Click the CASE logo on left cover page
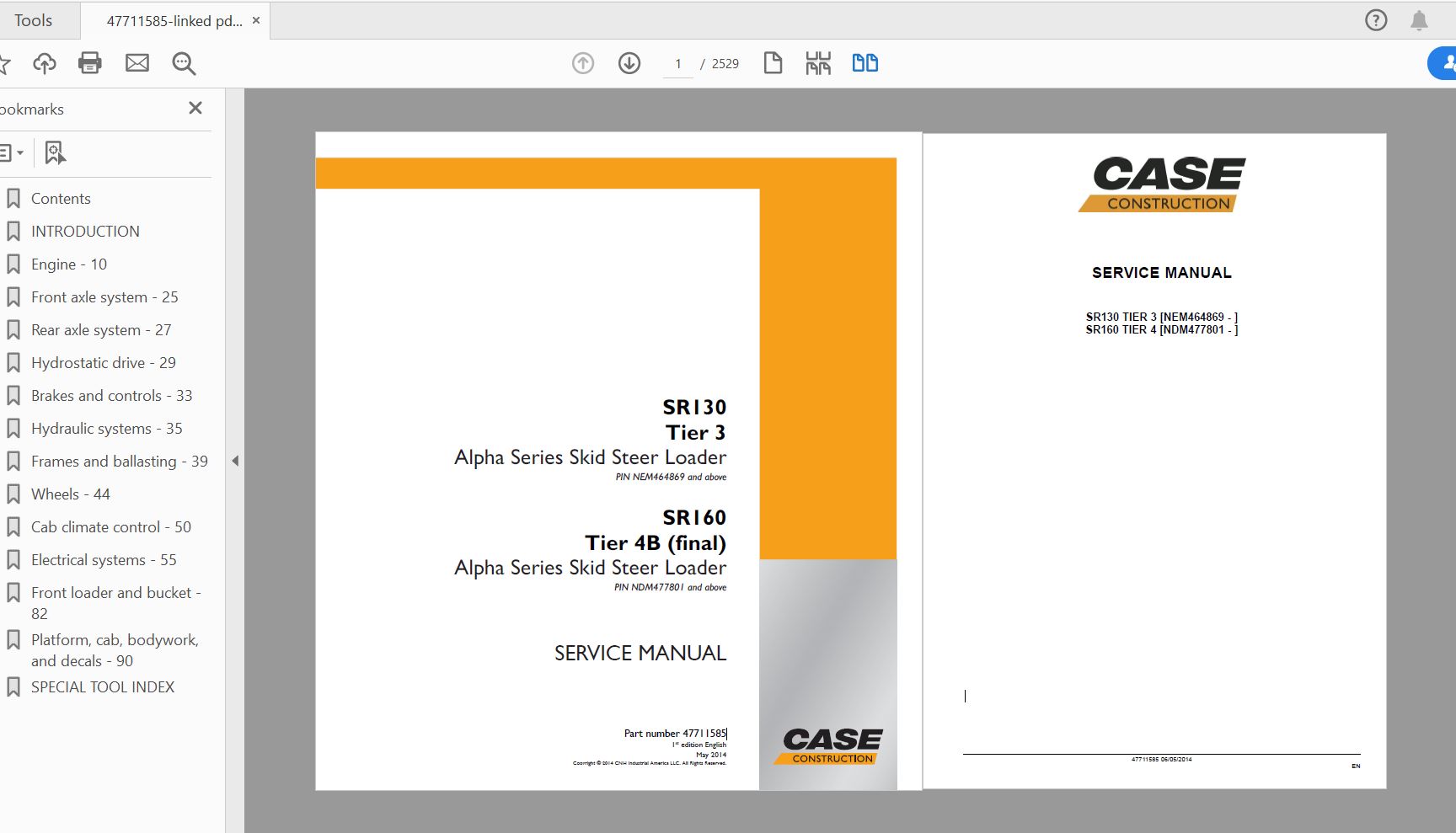 [x=828, y=746]
